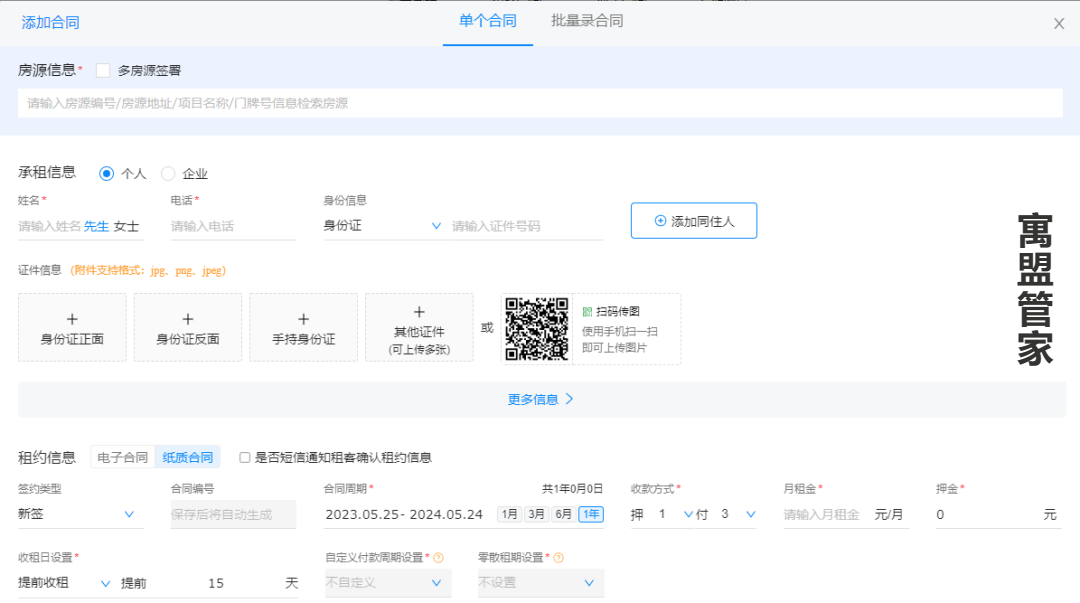Viewport: 1080px width, 603px height.
Task: Click the plus icon for 身份证正面 upload
Action: coord(72,319)
